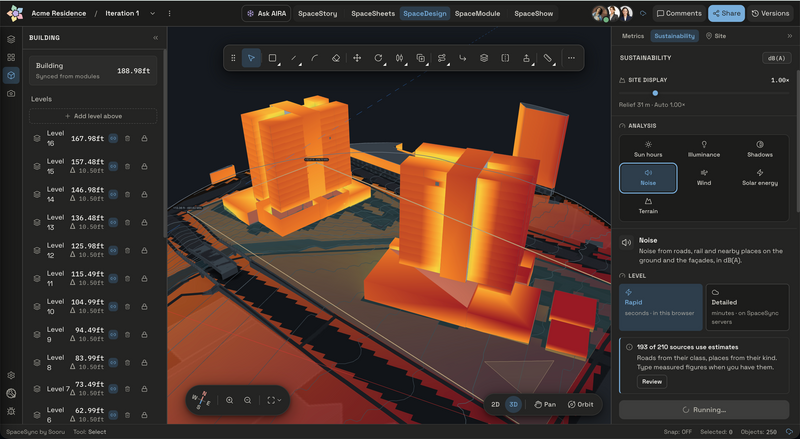Open settings gear in left sidebar
This screenshot has height=439, width=800.
11,375
